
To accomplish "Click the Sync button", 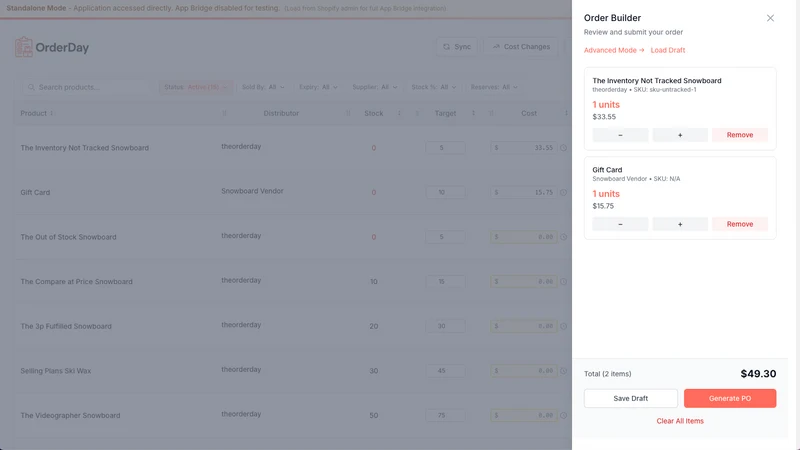I will click(x=457, y=46).
